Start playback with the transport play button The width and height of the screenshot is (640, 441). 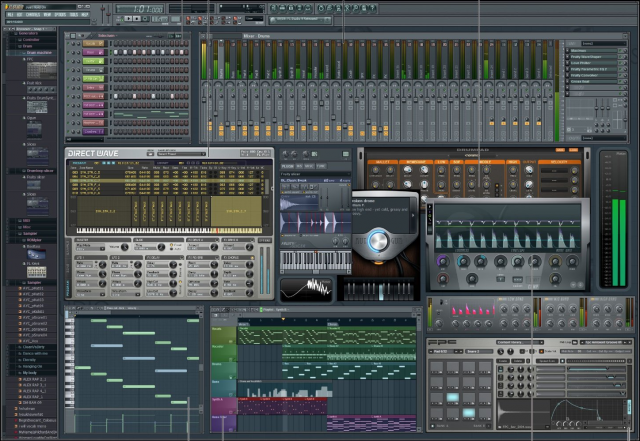click(x=129, y=19)
